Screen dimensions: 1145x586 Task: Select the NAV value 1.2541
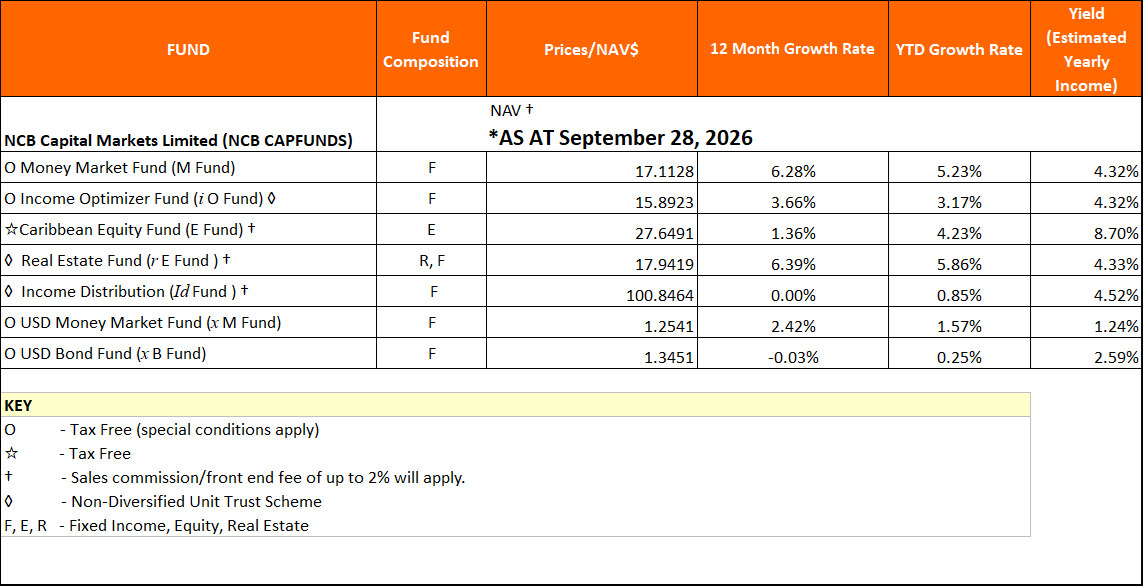click(669, 327)
